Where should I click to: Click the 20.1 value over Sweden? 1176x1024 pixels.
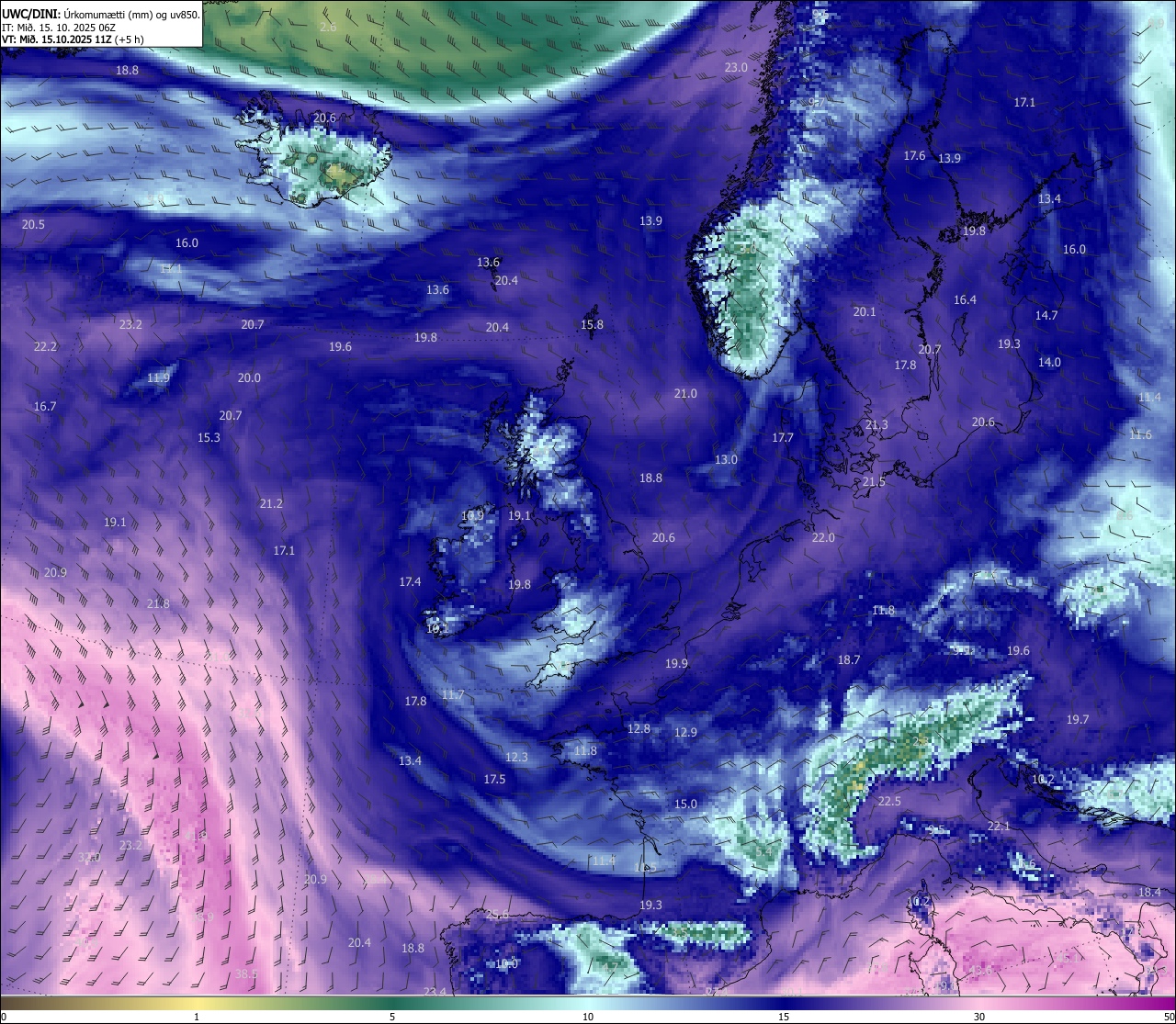[864, 312]
